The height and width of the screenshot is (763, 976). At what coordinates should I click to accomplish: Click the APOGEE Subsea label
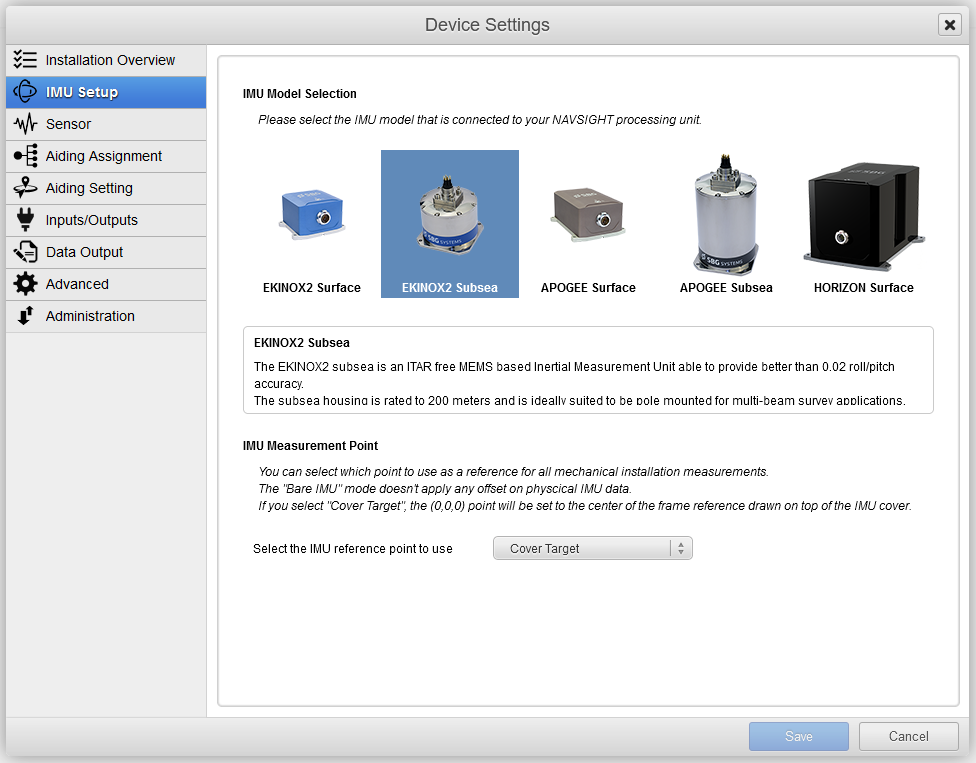pyautogui.click(x=726, y=288)
